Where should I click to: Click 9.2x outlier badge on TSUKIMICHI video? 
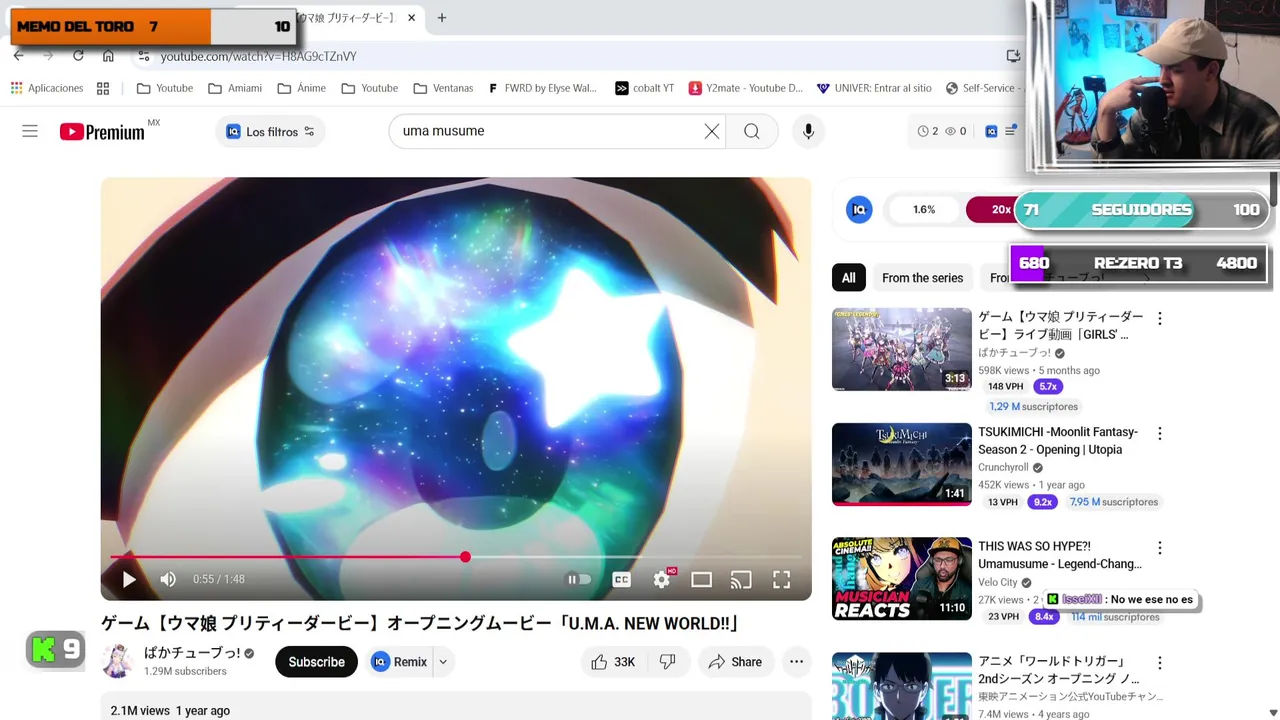click(1043, 502)
